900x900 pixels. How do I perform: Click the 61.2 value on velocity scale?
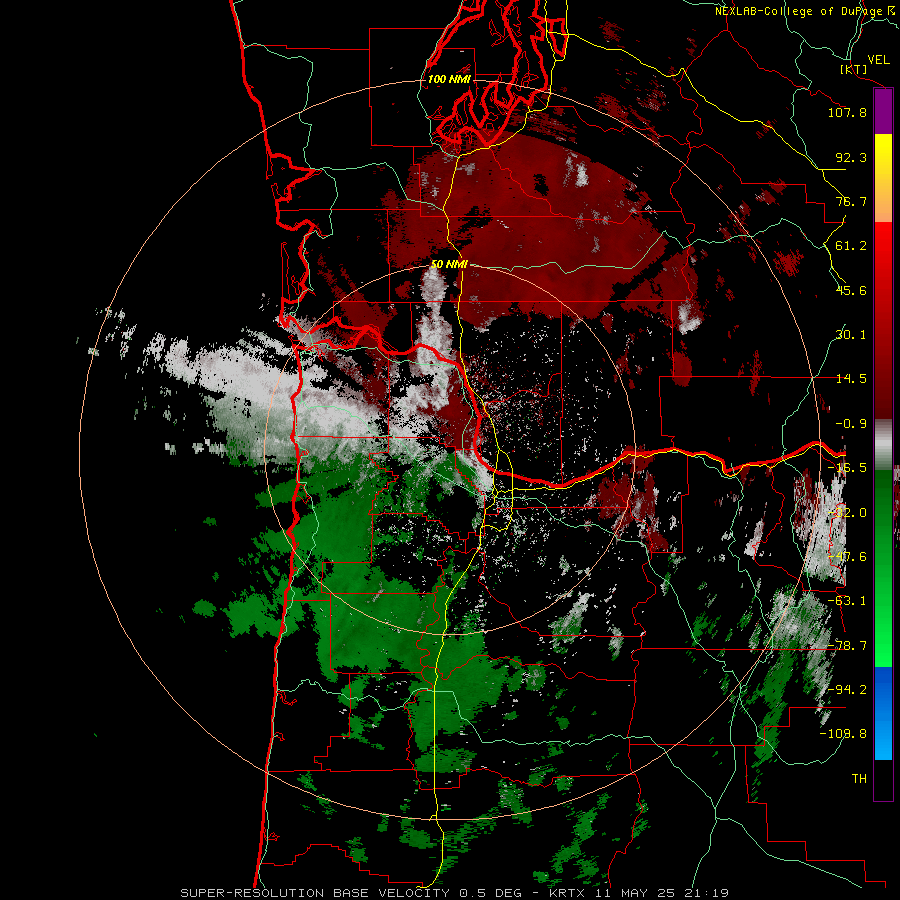851,246
